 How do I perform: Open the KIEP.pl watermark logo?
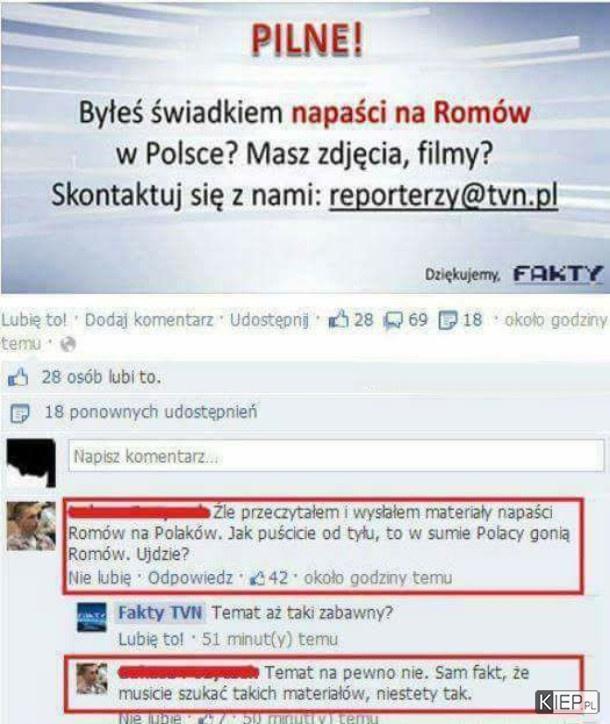pos(567,702)
